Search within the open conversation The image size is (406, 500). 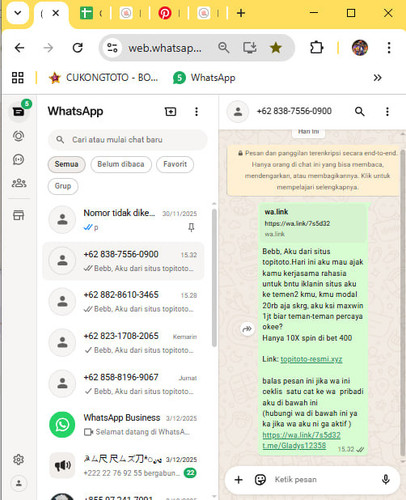point(359,112)
